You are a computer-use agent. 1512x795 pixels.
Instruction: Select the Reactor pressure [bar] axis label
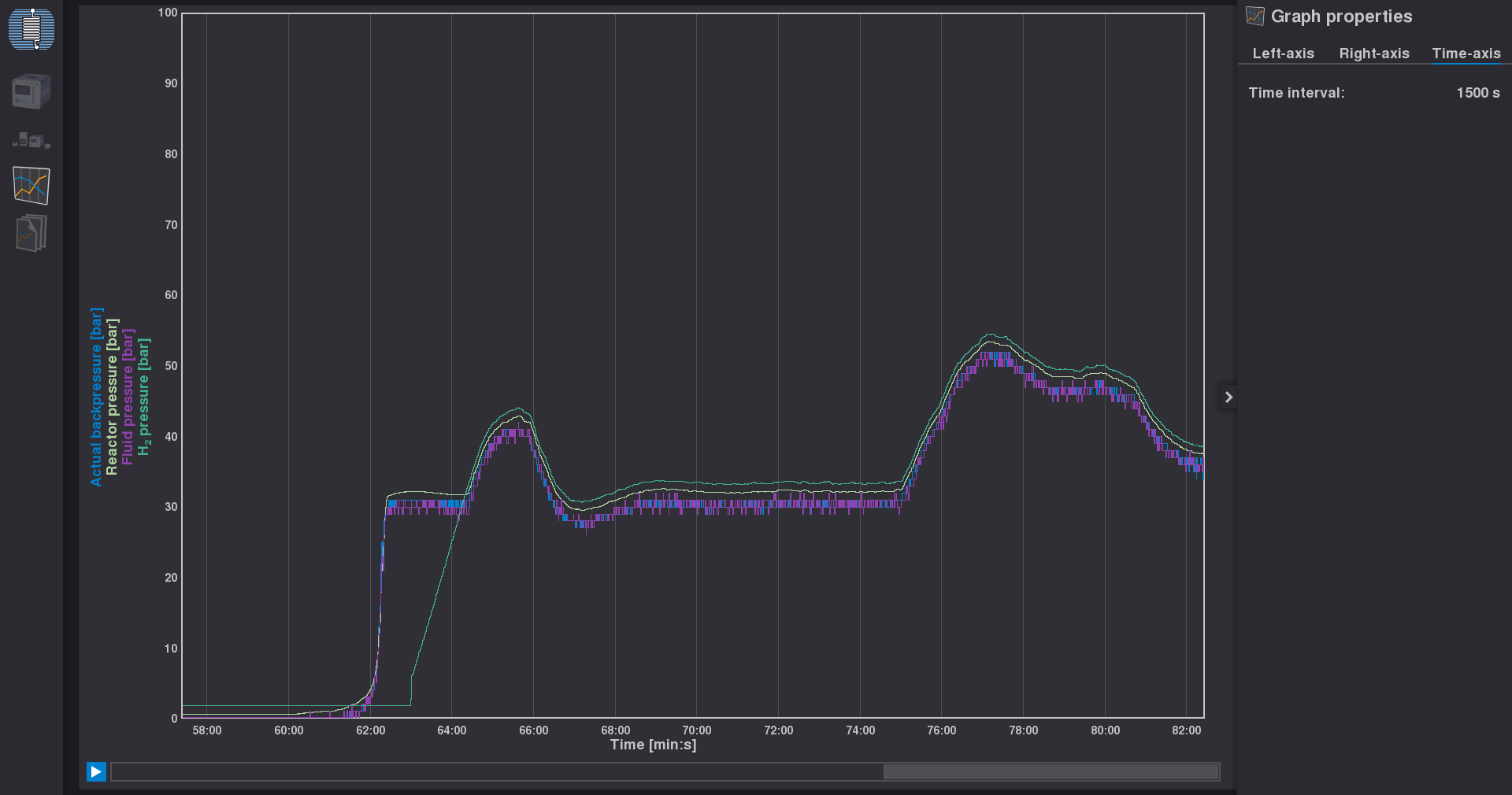112,397
